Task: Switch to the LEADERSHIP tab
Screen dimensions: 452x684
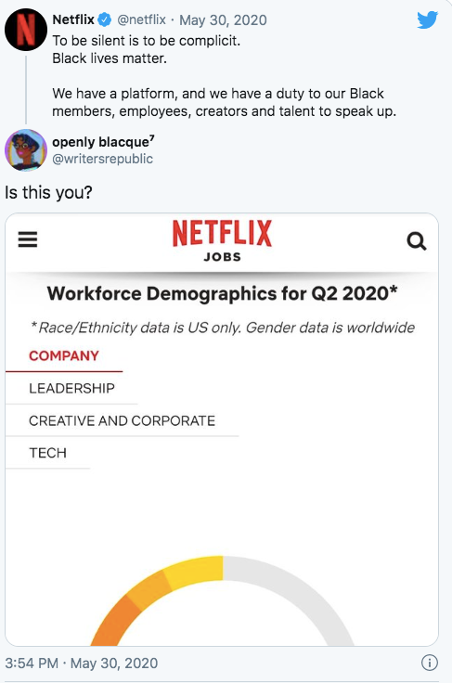Action: click(72, 388)
